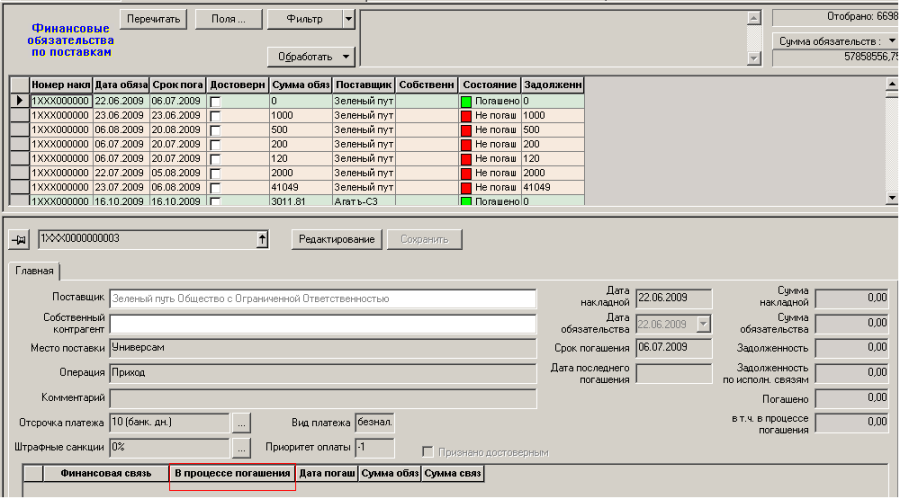Select the 05.08.2009 due date cell
Viewport: 900px width, 499px height.
[x=178, y=173]
